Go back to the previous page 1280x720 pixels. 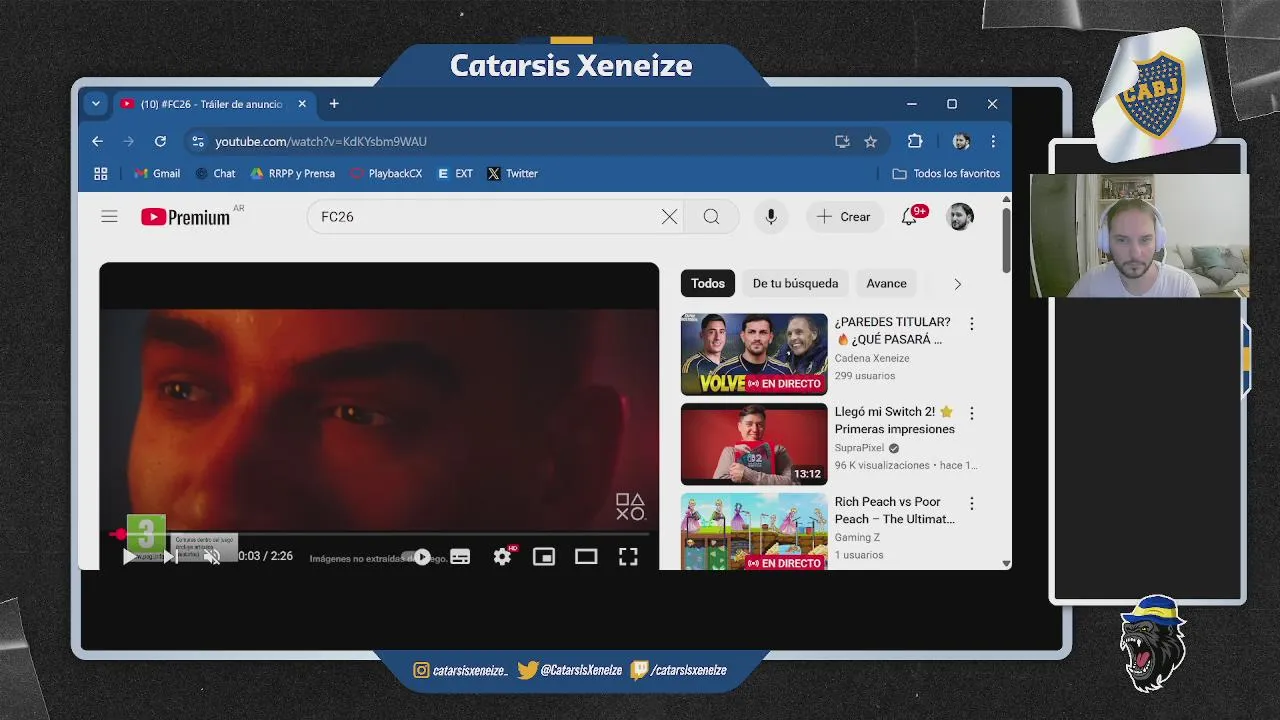[97, 142]
